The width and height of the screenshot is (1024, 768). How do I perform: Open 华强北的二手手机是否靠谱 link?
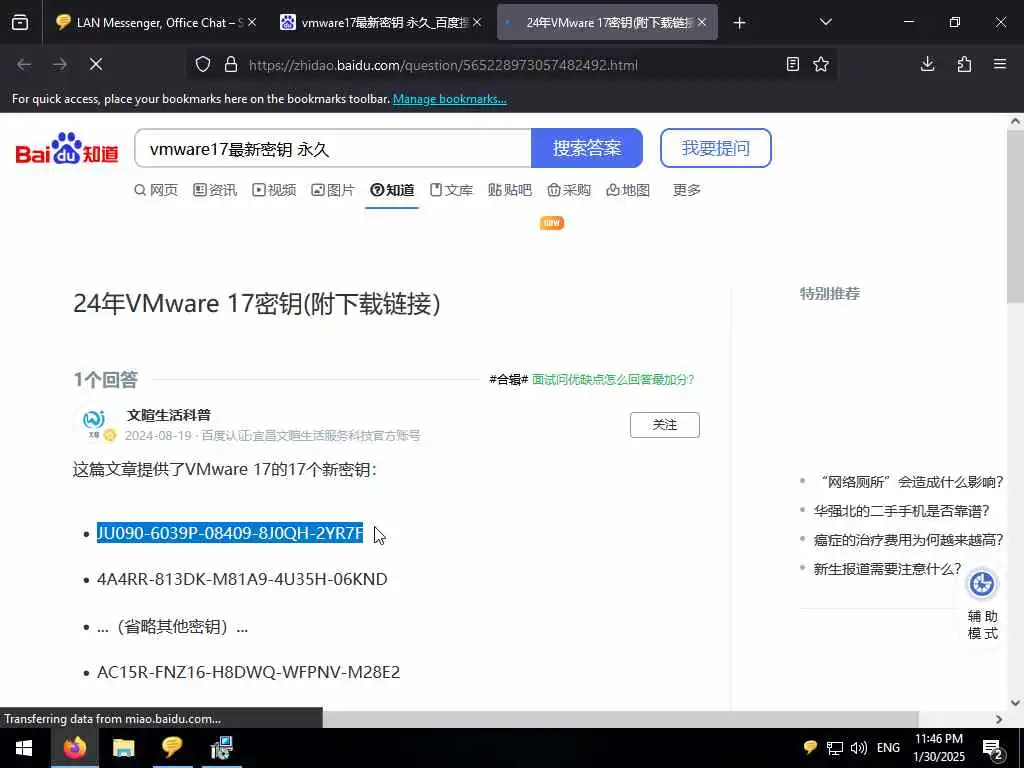pos(901,511)
